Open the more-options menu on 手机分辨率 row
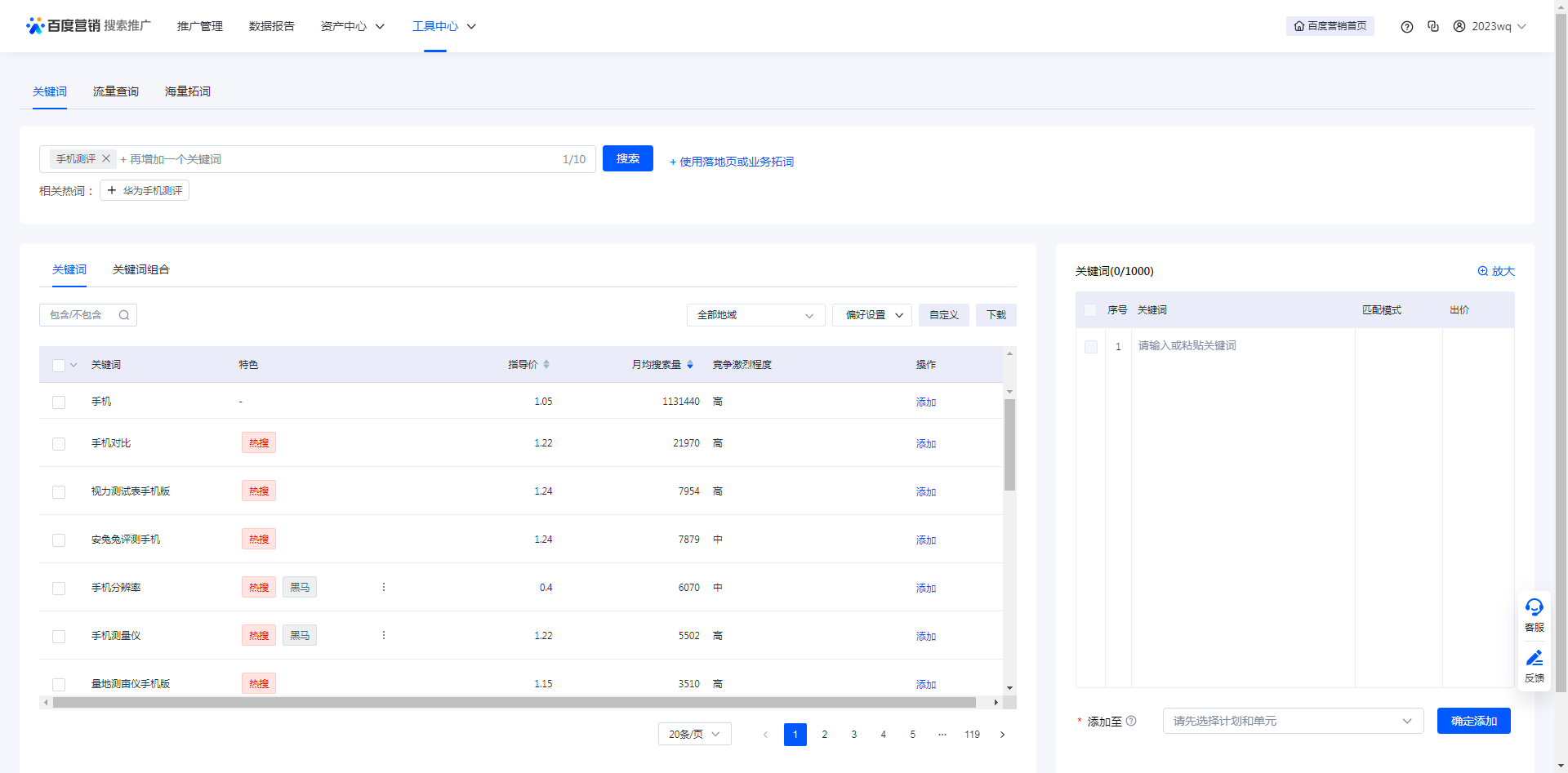This screenshot has width=1568, height=773. (x=383, y=586)
